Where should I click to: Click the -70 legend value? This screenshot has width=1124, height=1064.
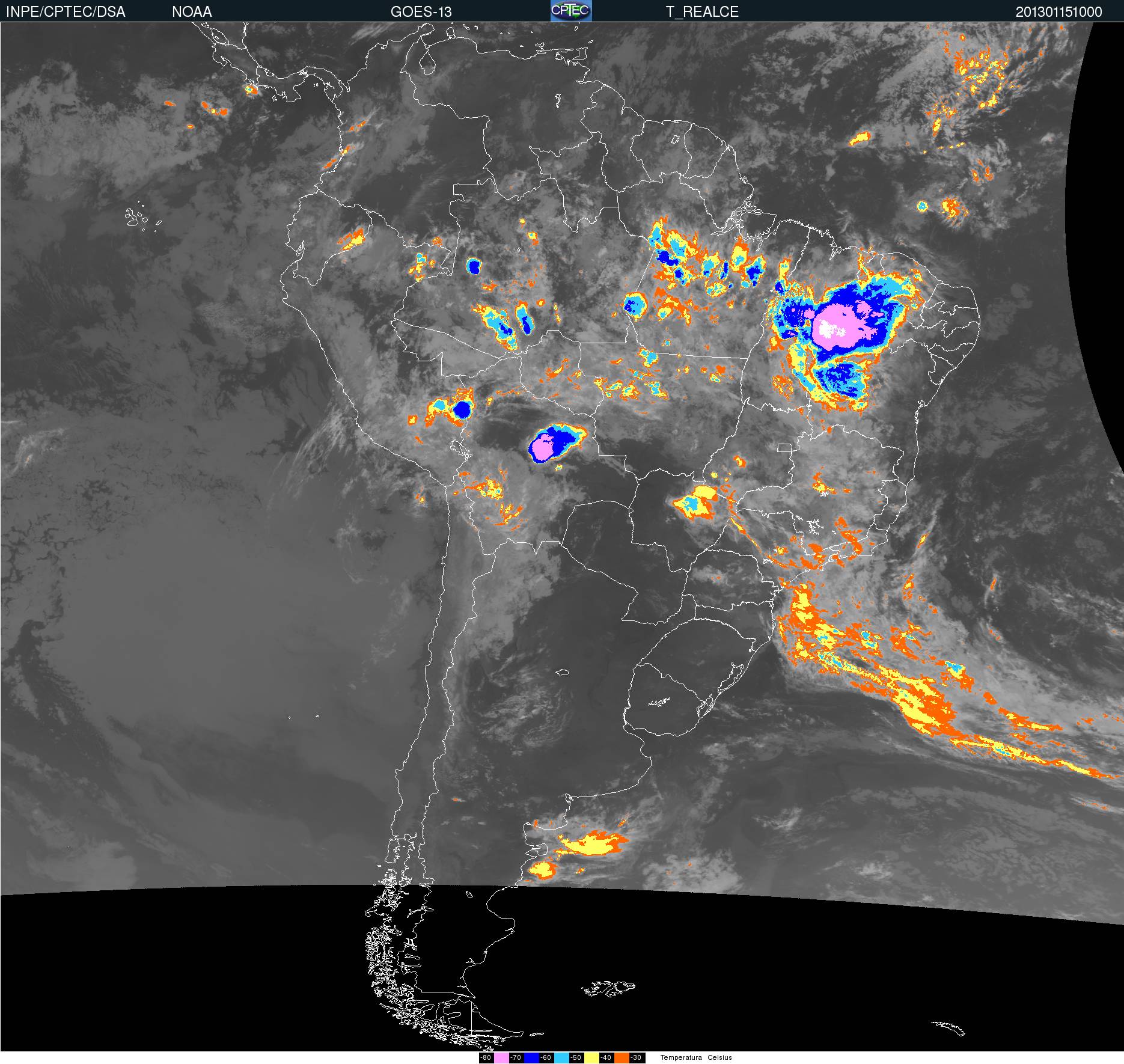pyautogui.click(x=516, y=1058)
